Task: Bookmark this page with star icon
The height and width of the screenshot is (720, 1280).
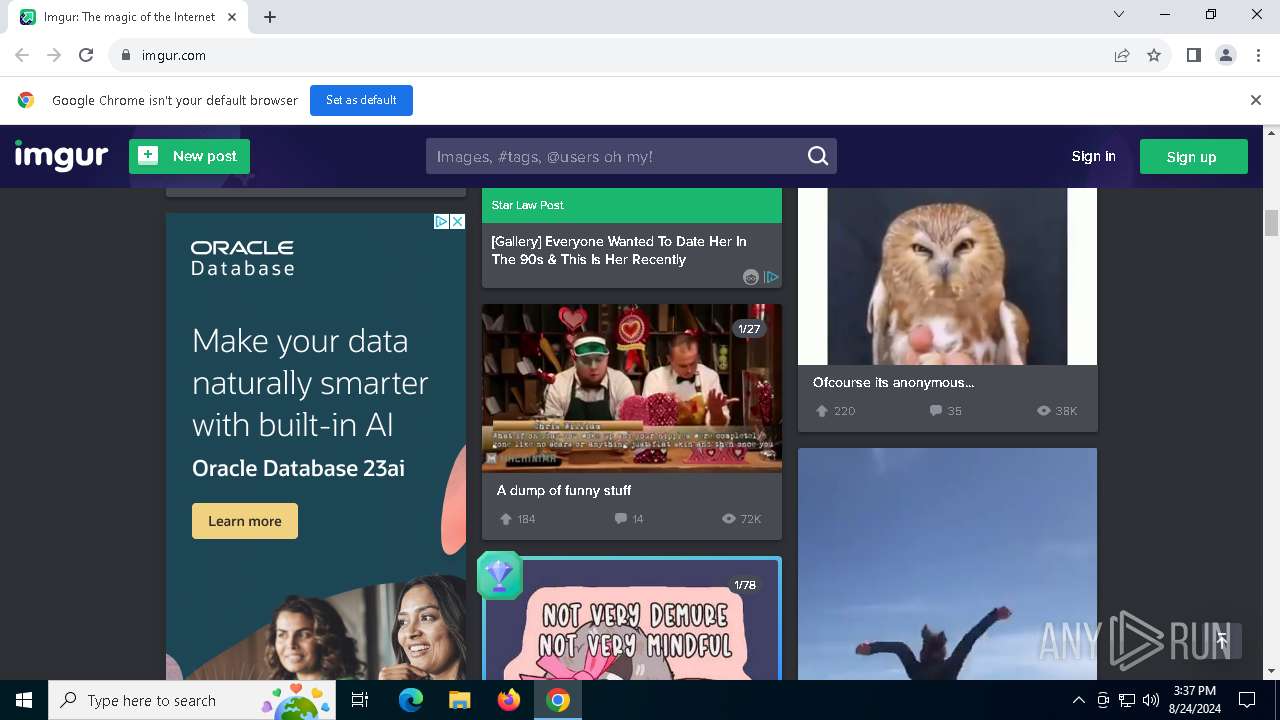Action: click(1154, 55)
